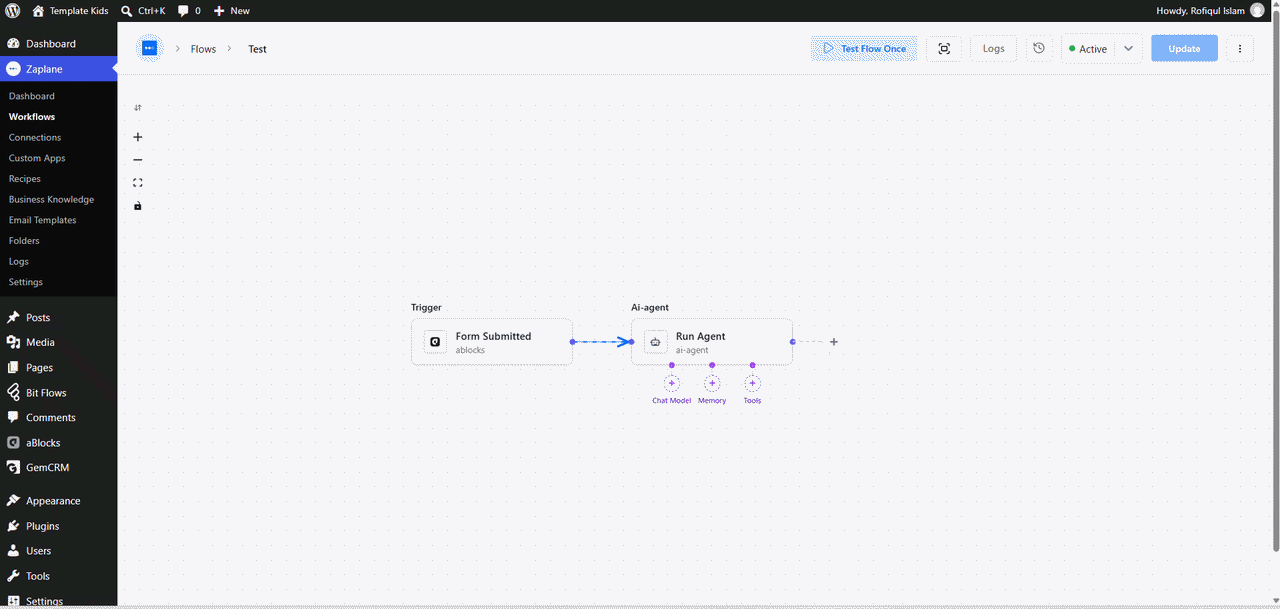Add Memory to the agent
This screenshot has width=1280, height=609.
coord(712,384)
